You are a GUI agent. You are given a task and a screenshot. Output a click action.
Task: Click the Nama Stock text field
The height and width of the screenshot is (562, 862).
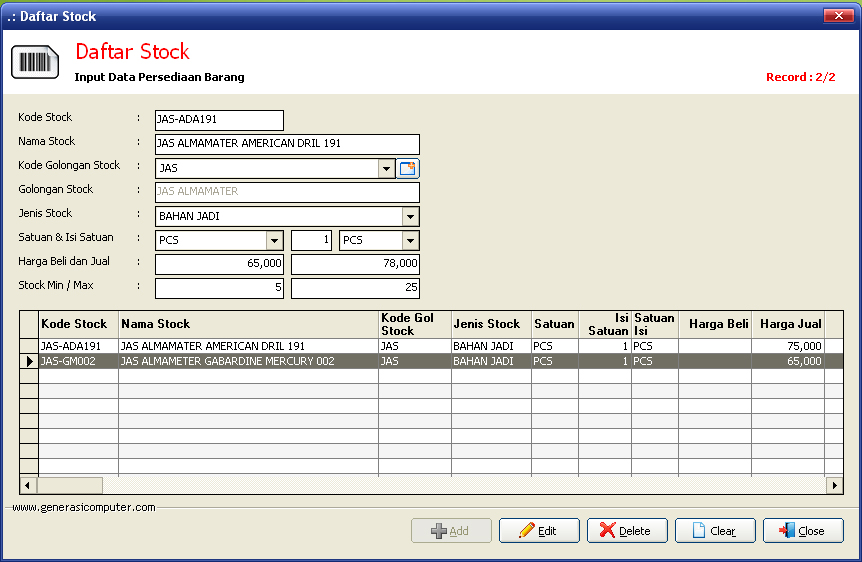pyautogui.click(x=287, y=145)
